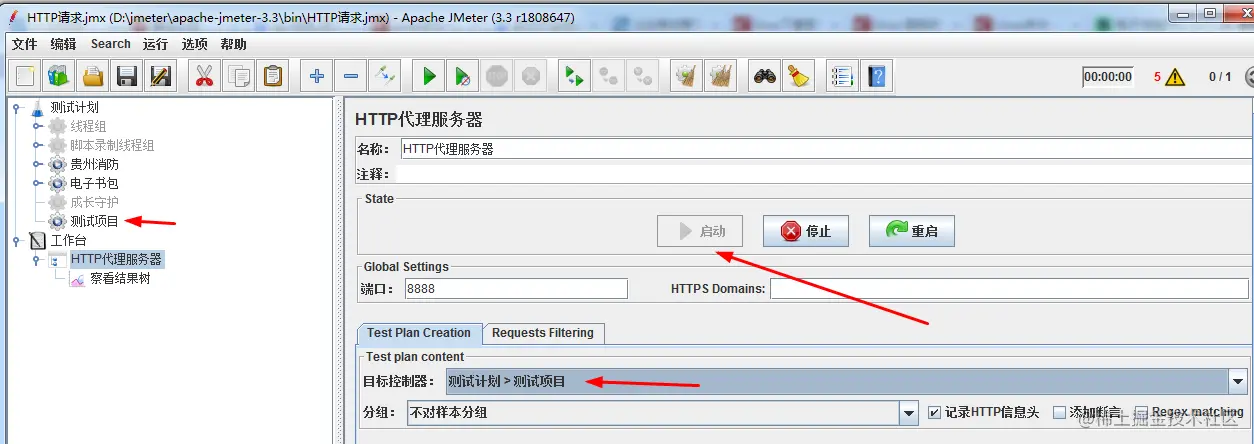Open the 编辑 menu
The width and height of the screenshot is (1254, 444).
click(63, 44)
